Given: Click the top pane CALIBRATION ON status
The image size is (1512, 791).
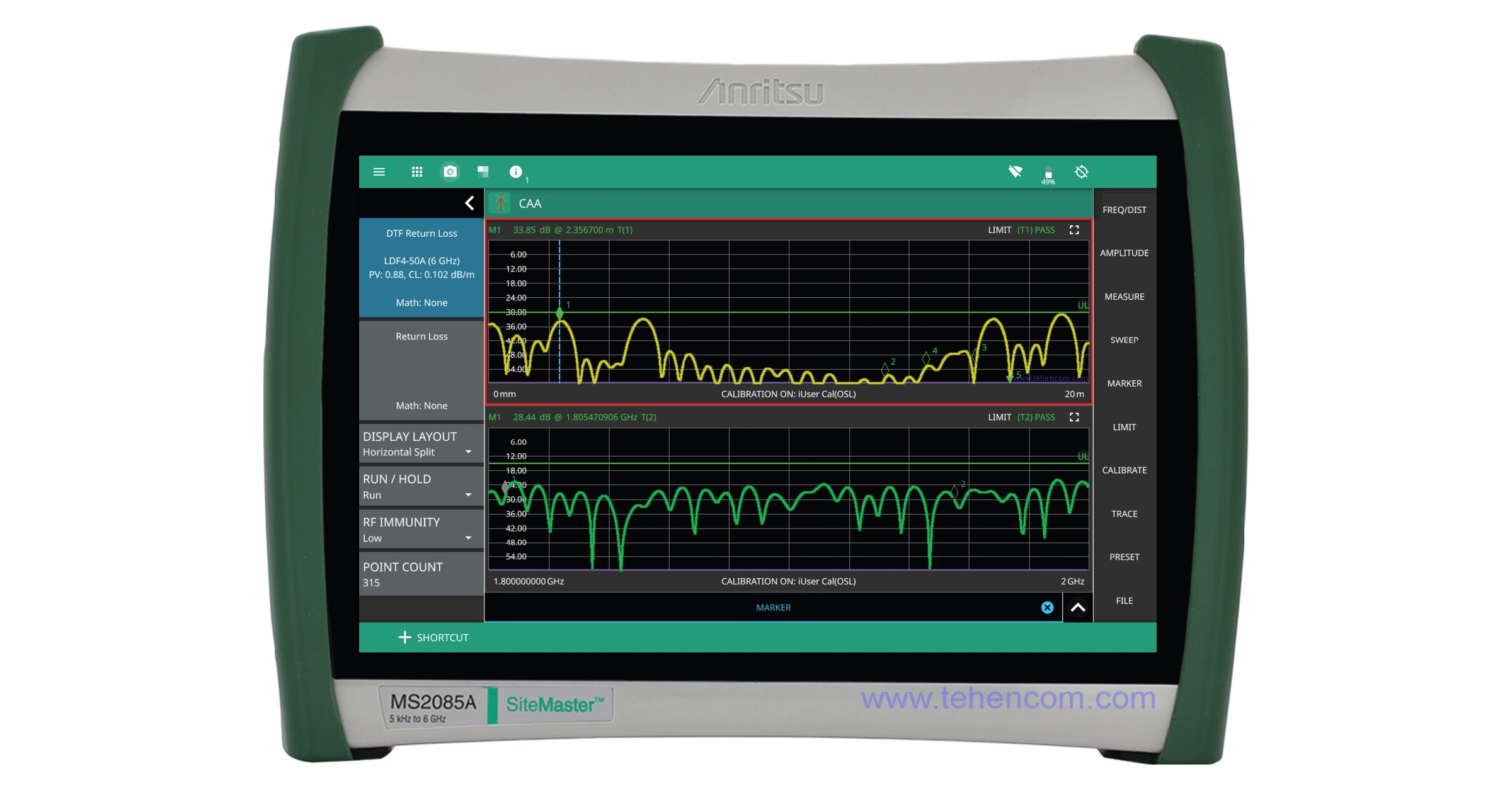Looking at the screenshot, I should (x=788, y=394).
